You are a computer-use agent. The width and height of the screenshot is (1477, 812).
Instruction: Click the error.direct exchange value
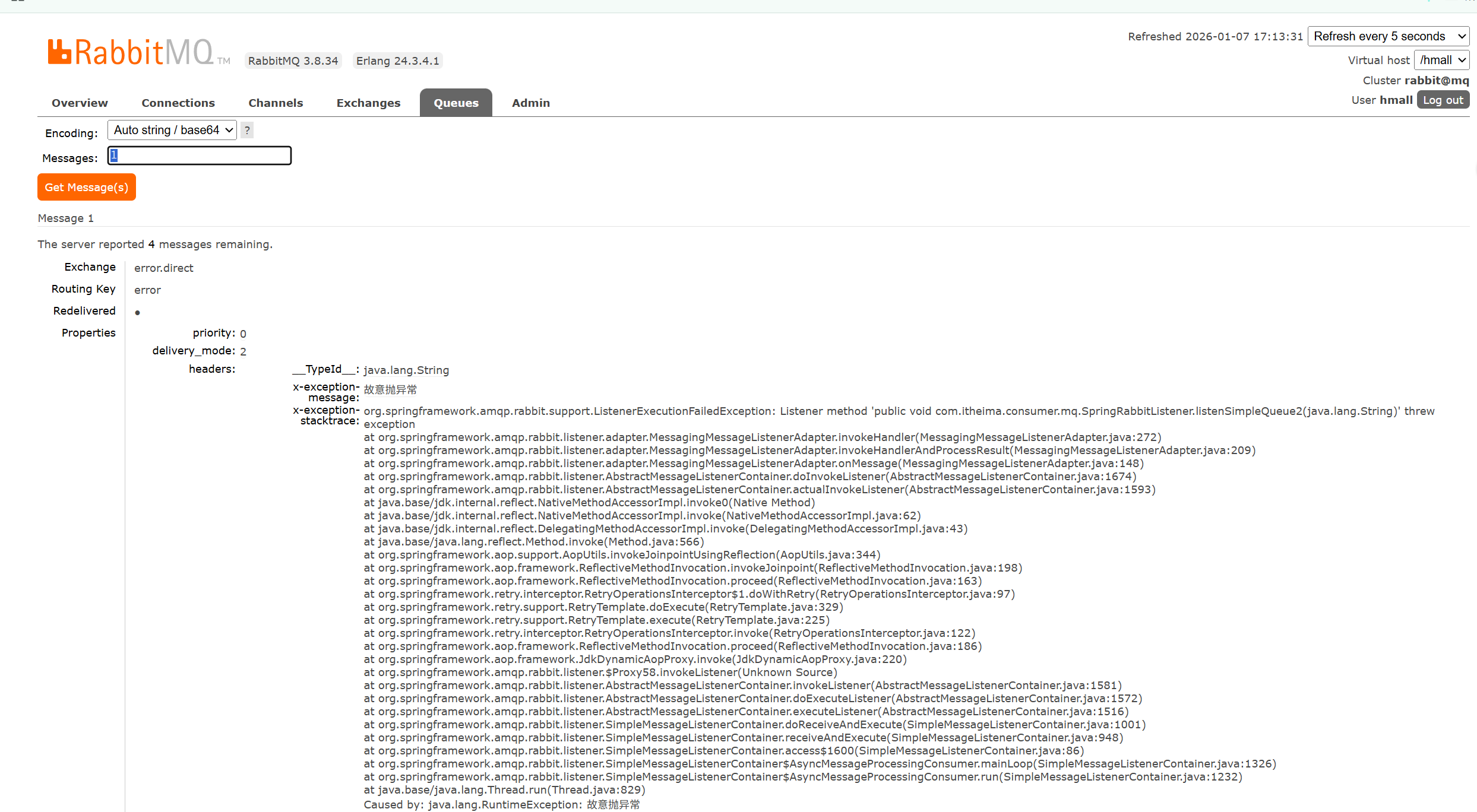pos(164,268)
